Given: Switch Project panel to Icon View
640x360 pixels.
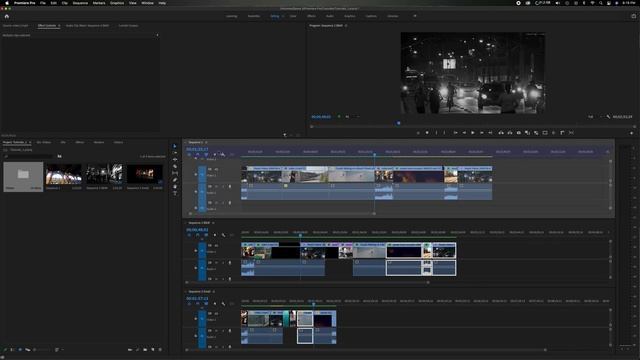Looking at the screenshot, I should 20,350.
